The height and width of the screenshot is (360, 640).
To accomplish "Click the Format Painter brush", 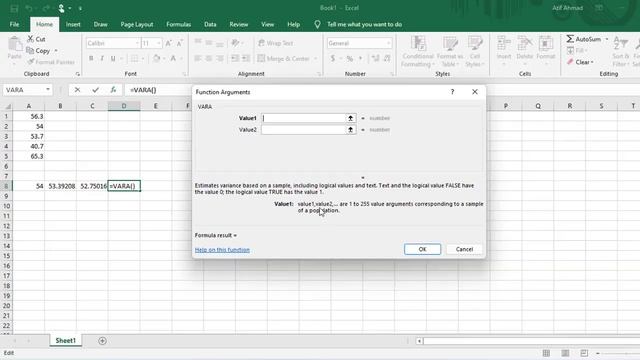I will tap(31, 62).
